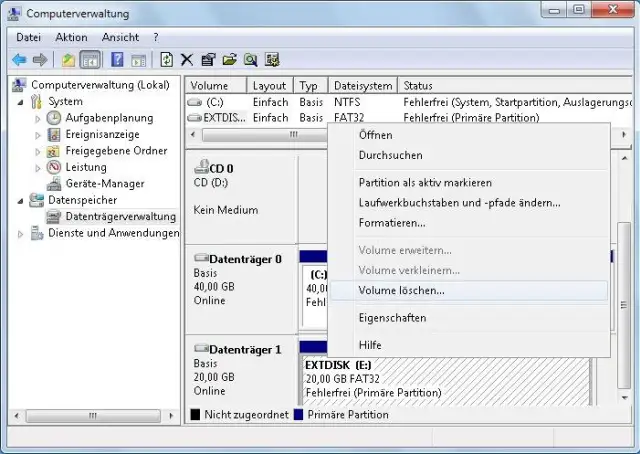640x454 pixels.
Task: Toggle the console tree pane toolbar button
Action: 90,60
